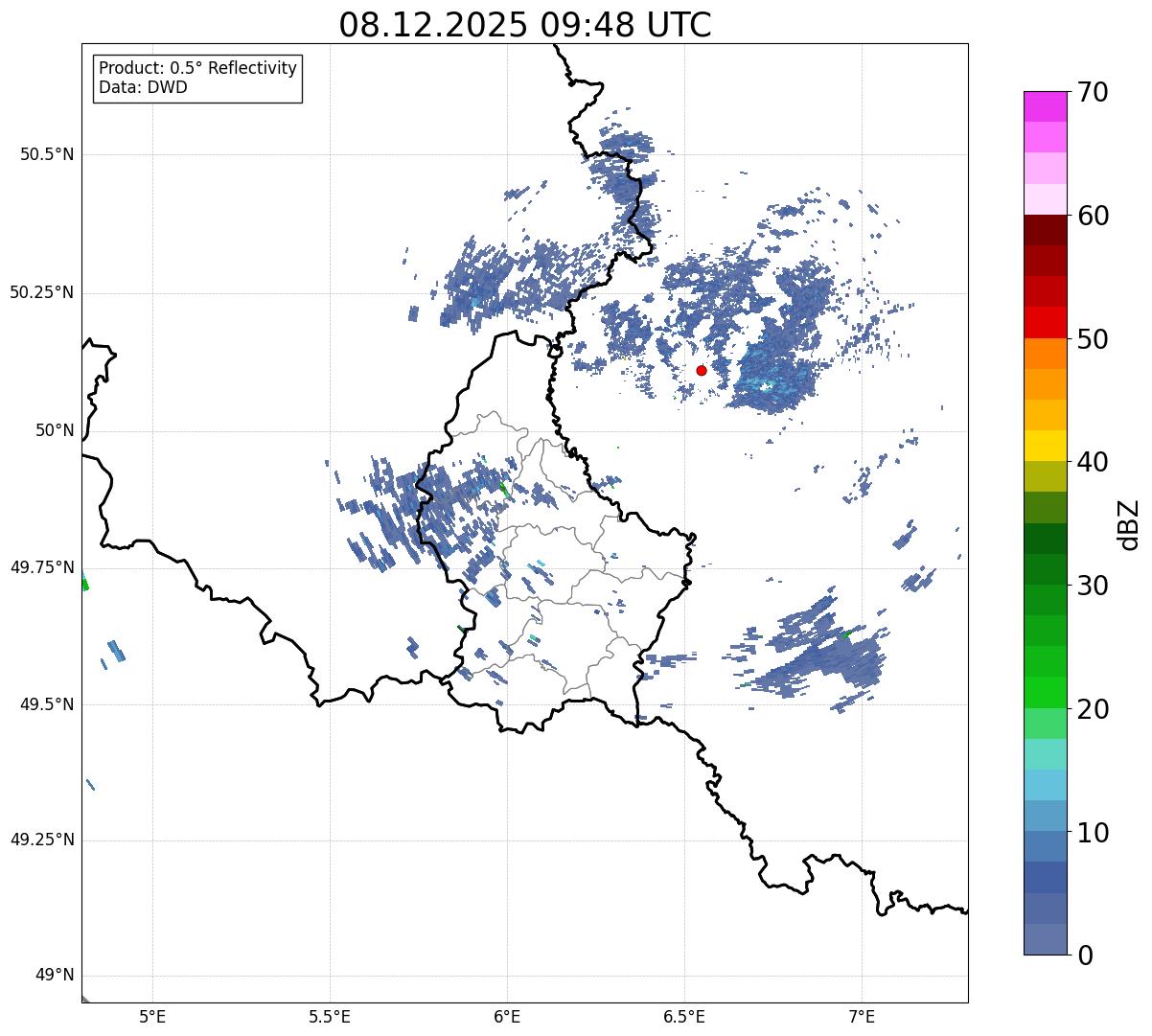Click the colorbar tick label 50

1093,339
